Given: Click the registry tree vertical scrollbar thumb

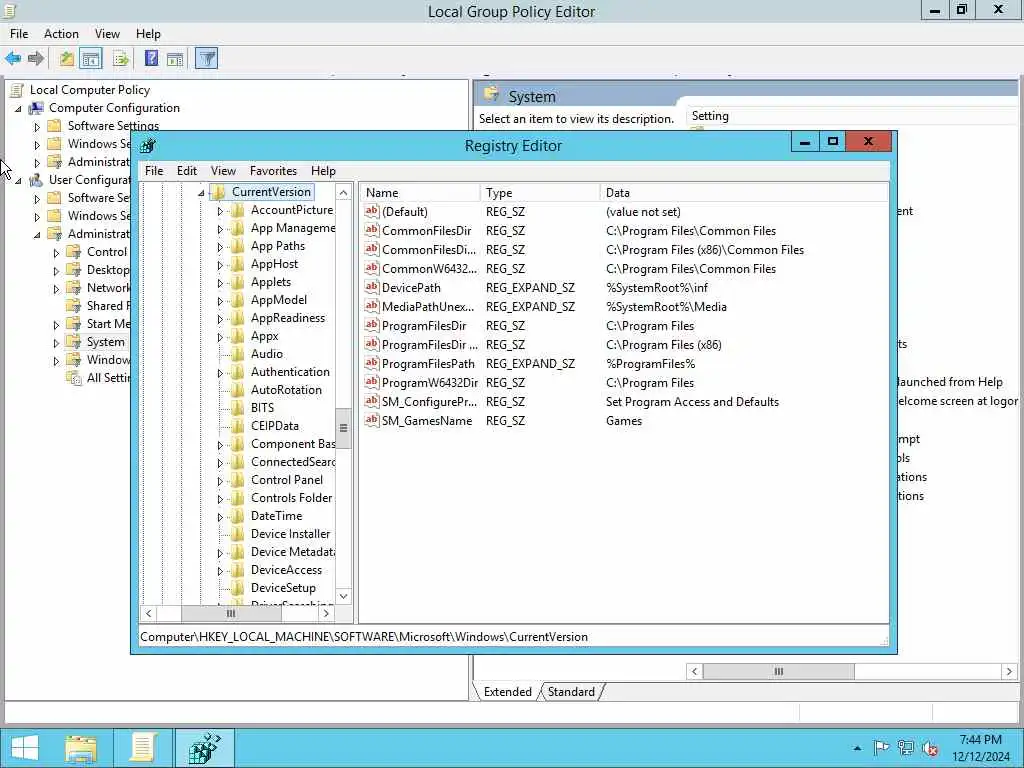Looking at the screenshot, I should pyautogui.click(x=344, y=428).
